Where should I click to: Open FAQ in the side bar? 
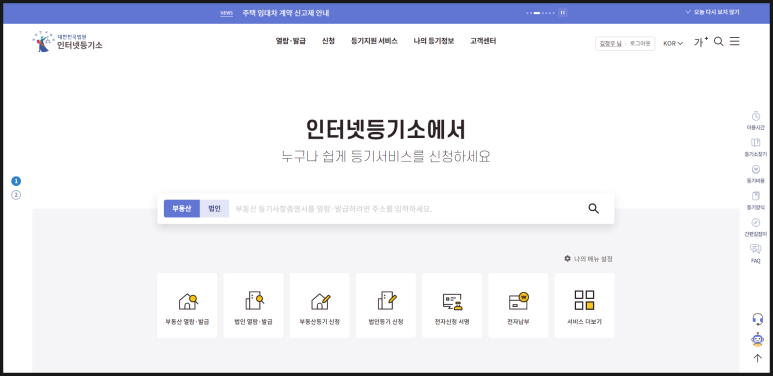coord(755,254)
